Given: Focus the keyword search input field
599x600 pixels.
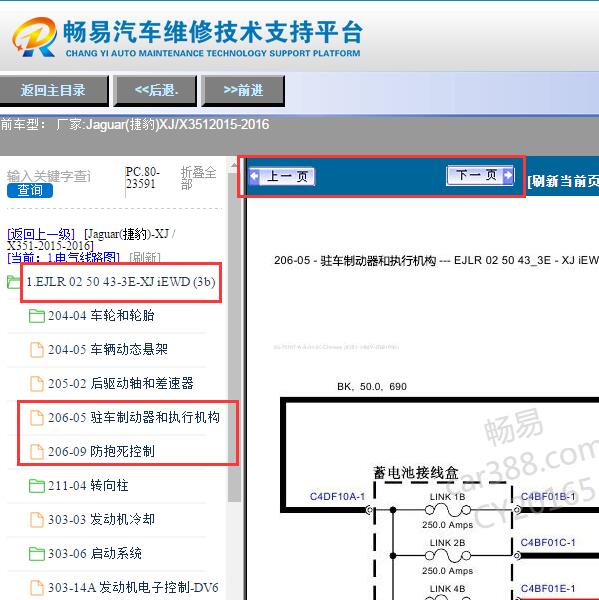Looking at the screenshot, I should [x=49, y=176].
